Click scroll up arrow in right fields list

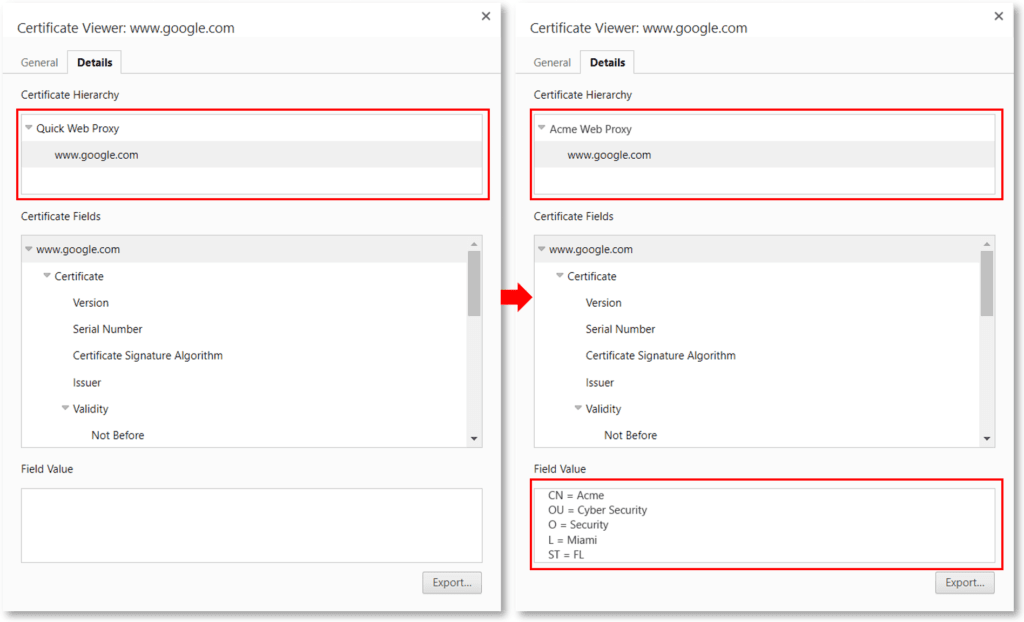coord(987,244)
